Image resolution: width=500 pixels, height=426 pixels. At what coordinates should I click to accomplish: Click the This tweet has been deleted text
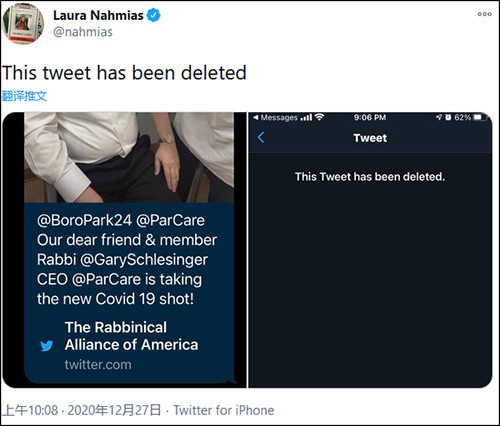[124, 73]
